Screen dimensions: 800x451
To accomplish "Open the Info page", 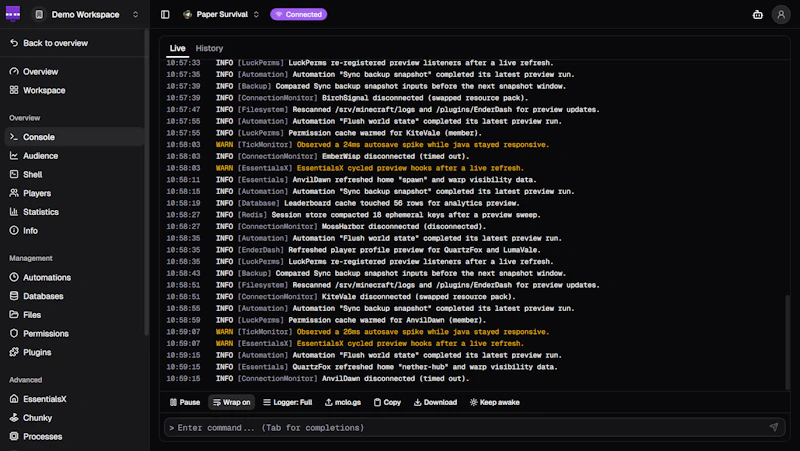I will [x=74, y=231].
